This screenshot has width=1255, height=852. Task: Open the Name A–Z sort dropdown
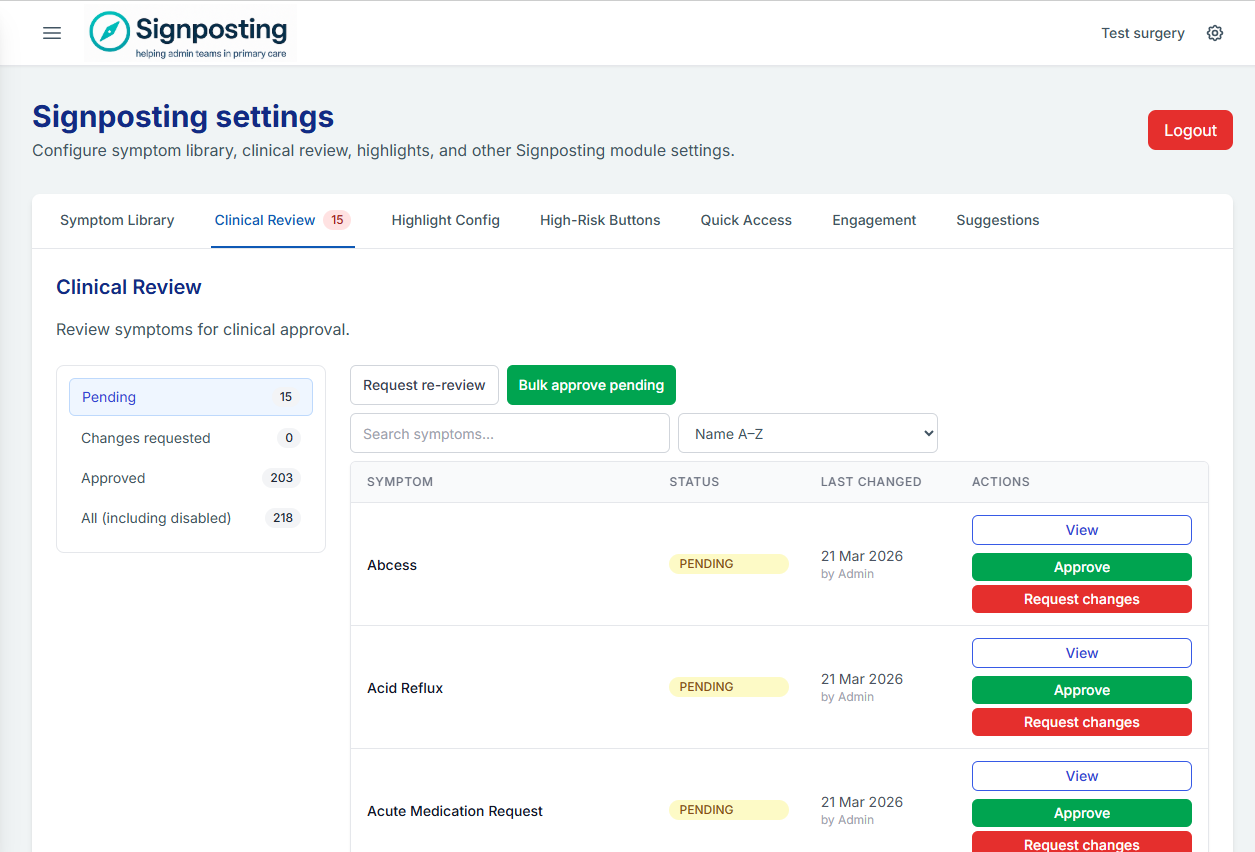pyautogui.click(x=807, y=433)
